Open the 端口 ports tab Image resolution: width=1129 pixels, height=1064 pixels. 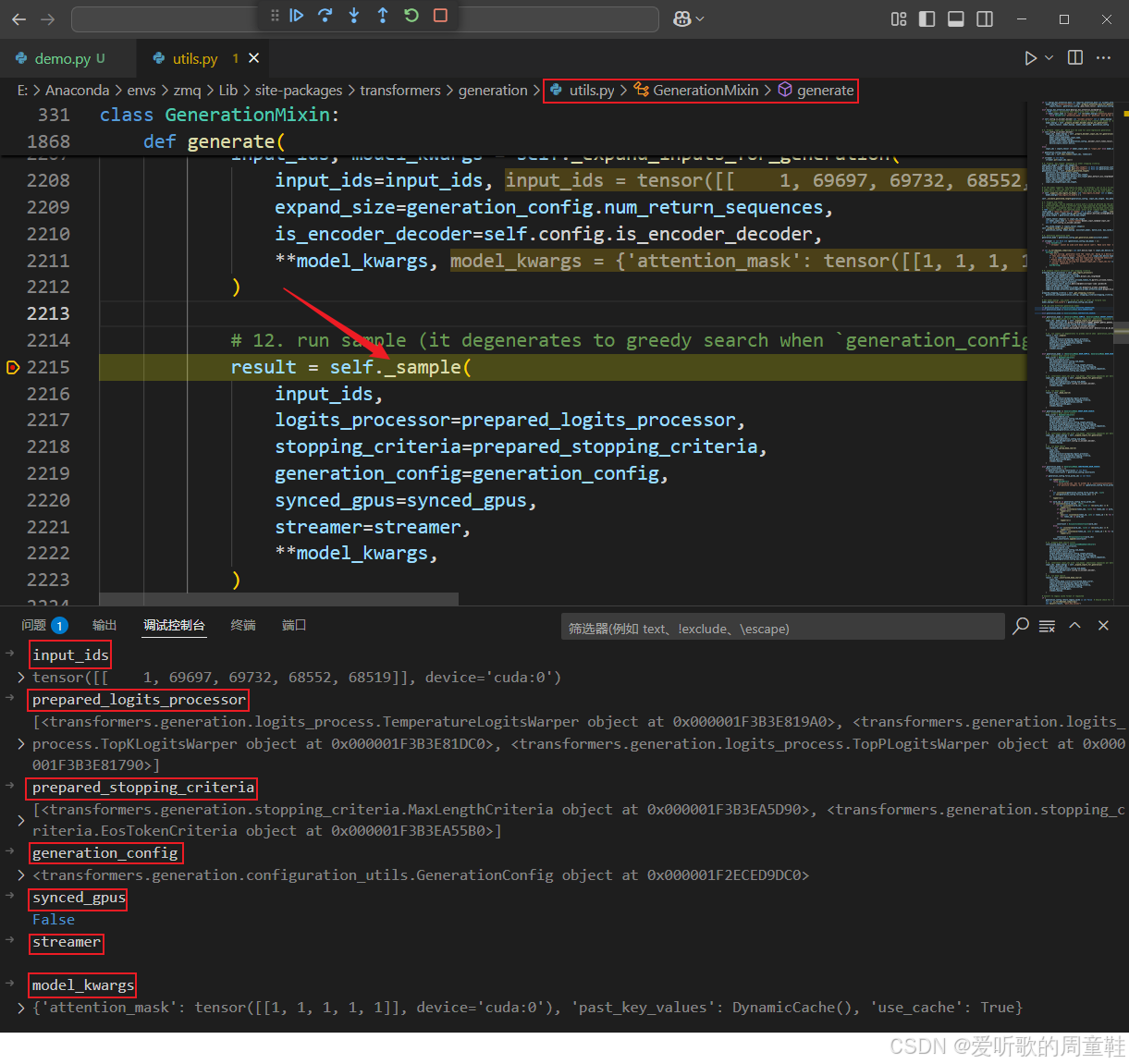coord(294,626)
